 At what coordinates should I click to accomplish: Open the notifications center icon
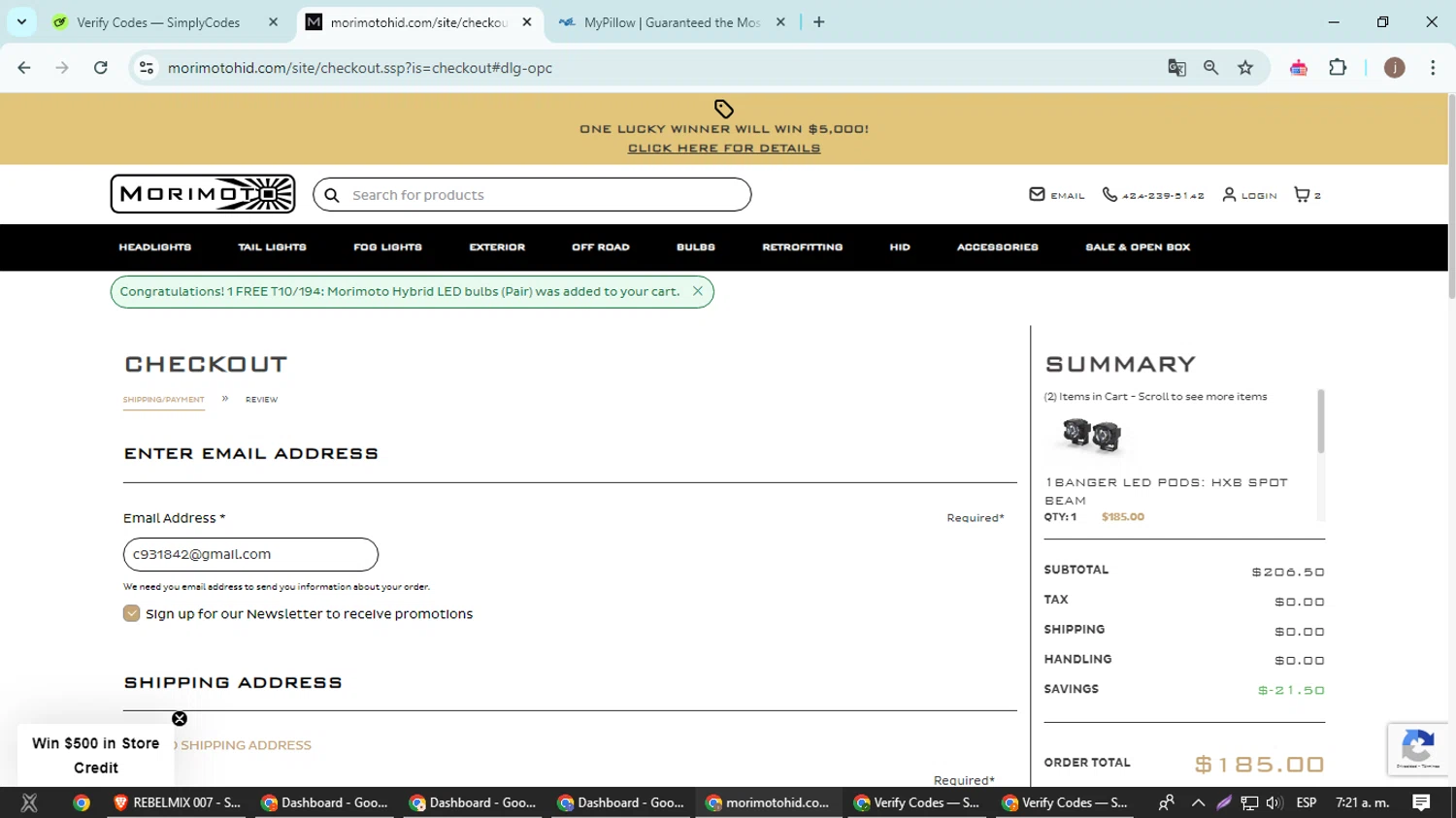tap(1421, 802)
